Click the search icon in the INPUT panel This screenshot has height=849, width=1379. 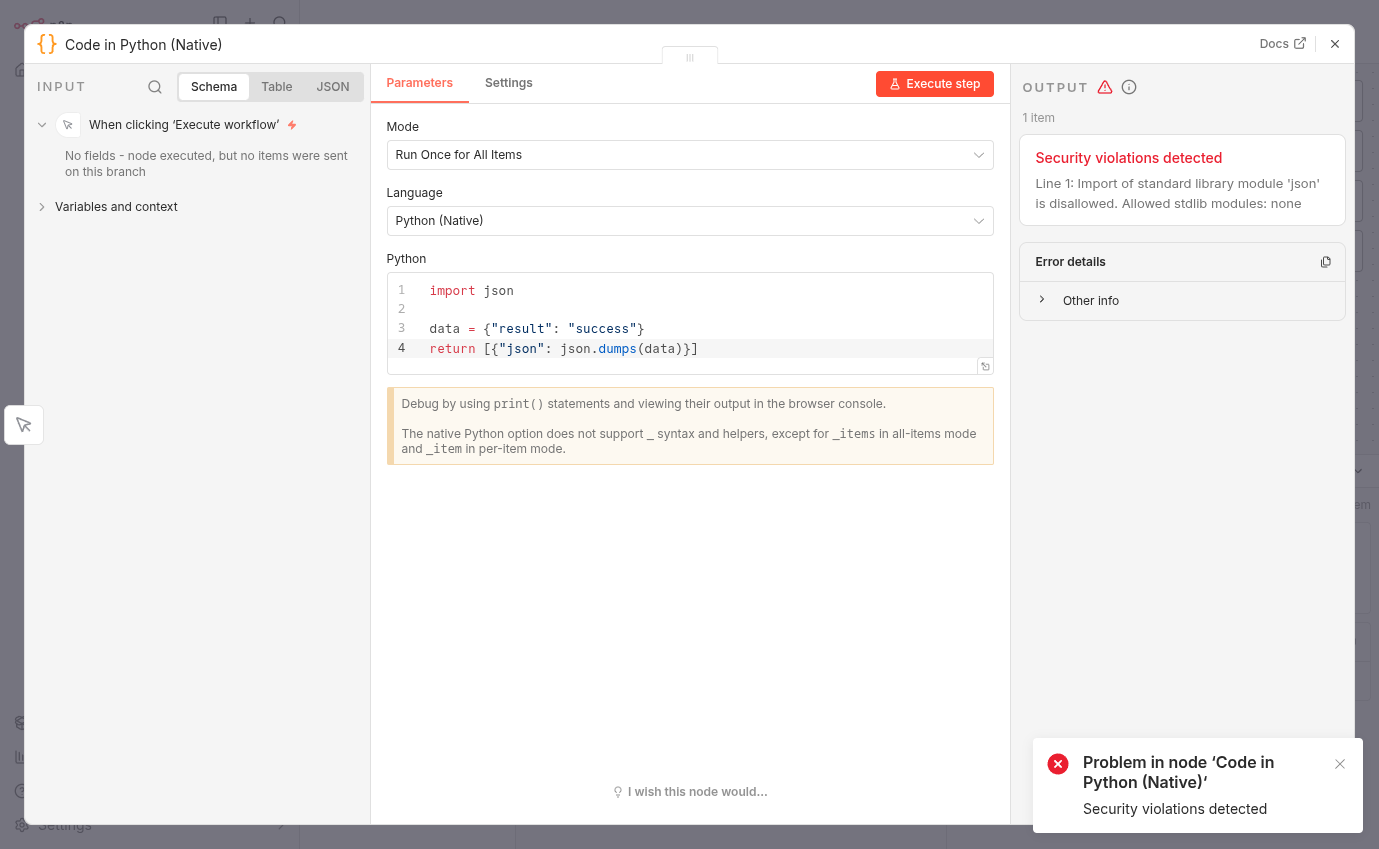click(x=154, y=86)
